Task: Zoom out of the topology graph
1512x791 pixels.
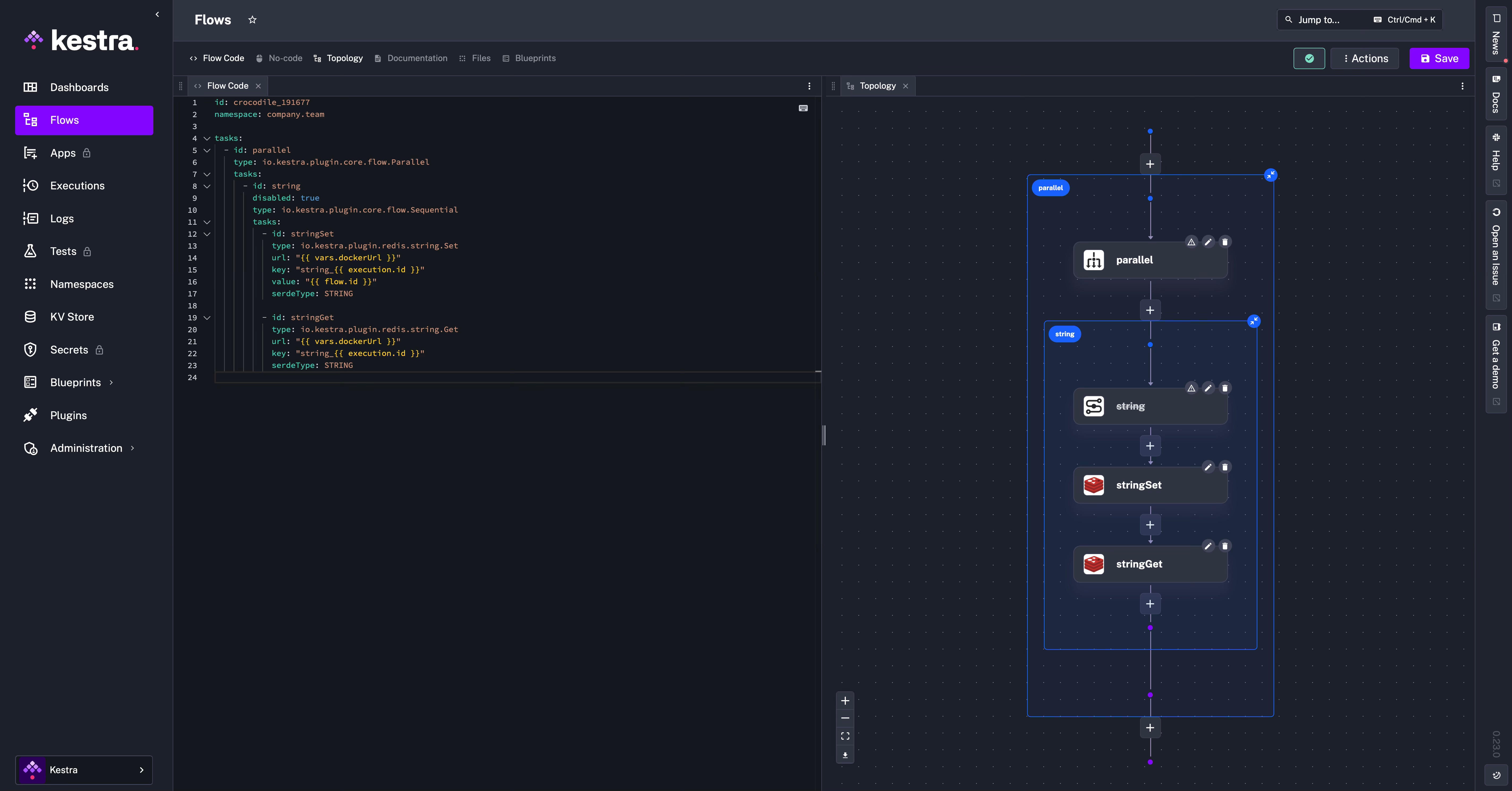Action: (x=845, y=718)
